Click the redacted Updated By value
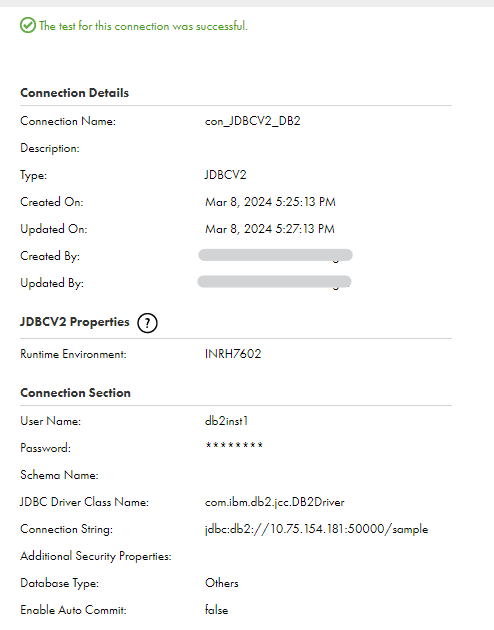The height and width of the screenshot is (630, 494). pyautogui.click(x=274, y=282)
